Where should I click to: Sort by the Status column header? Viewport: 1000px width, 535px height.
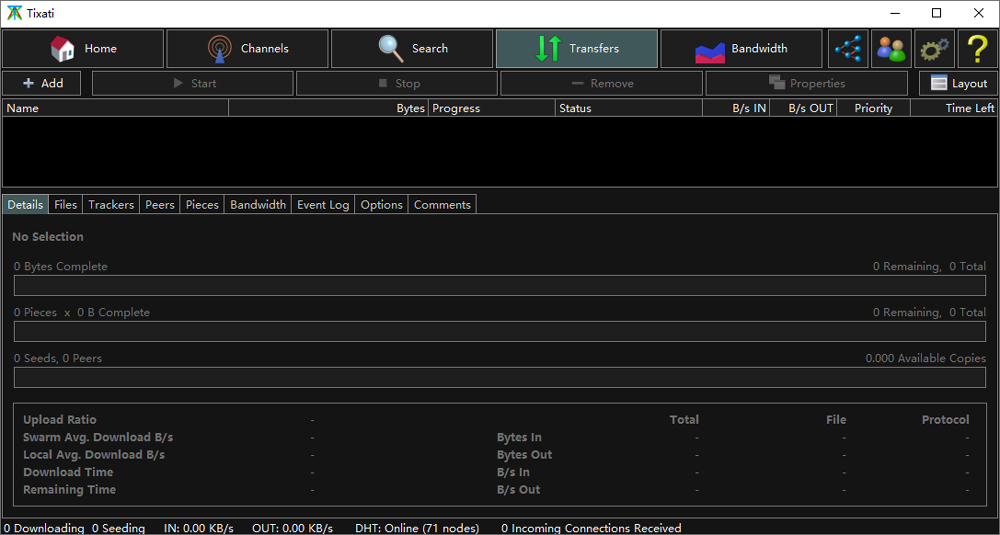tap(629, 108)
